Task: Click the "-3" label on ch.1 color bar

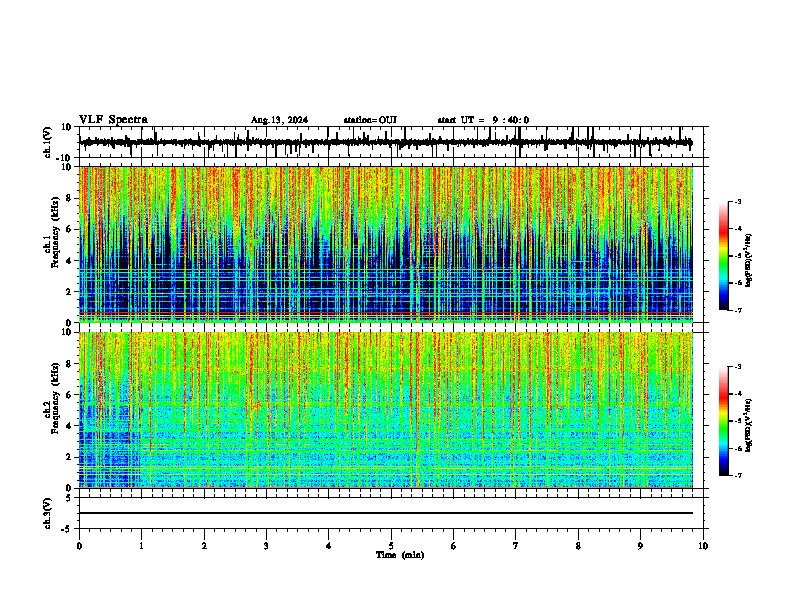Action: (737, 202)
